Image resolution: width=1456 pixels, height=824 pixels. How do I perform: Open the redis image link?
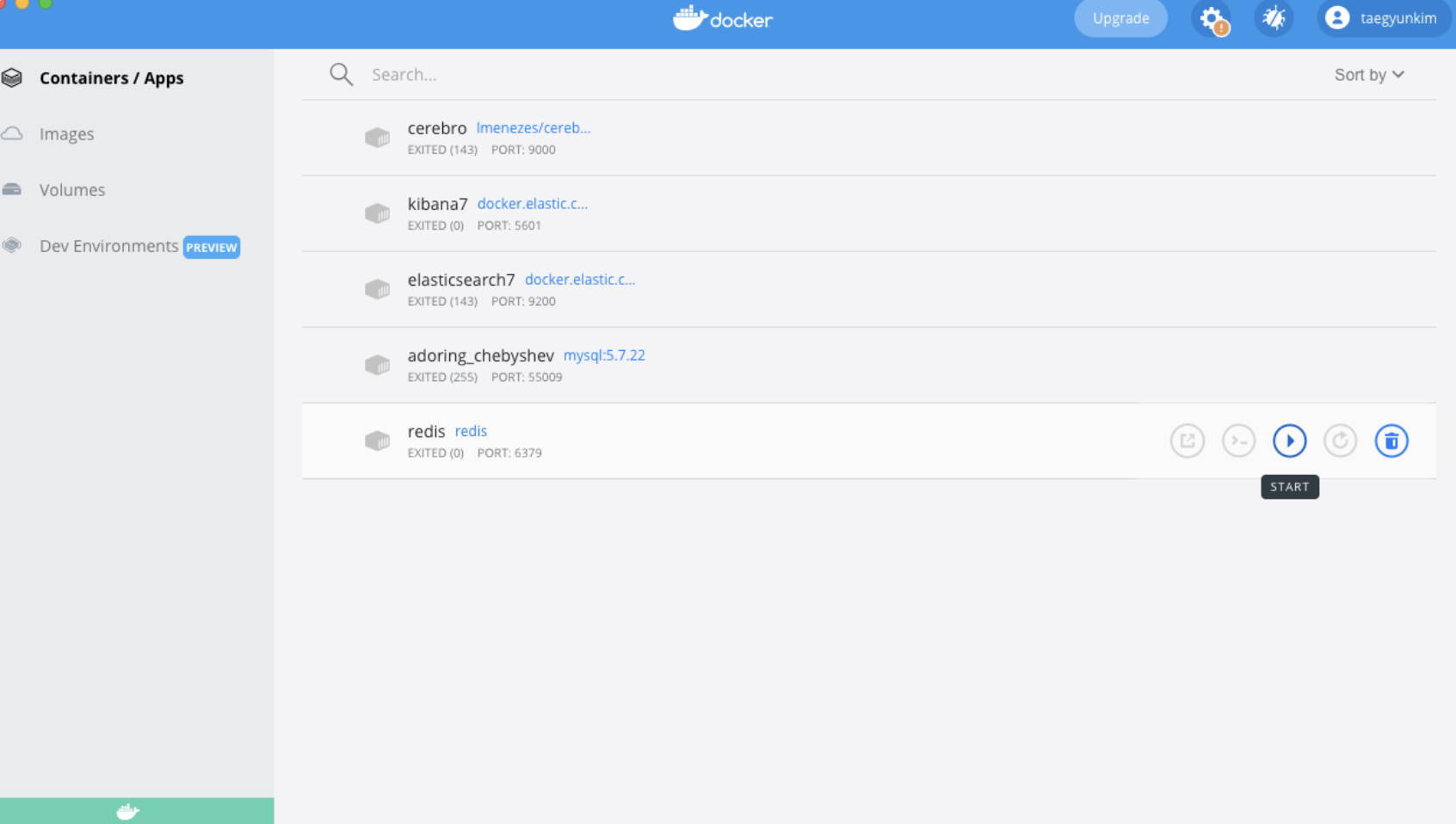471,431
